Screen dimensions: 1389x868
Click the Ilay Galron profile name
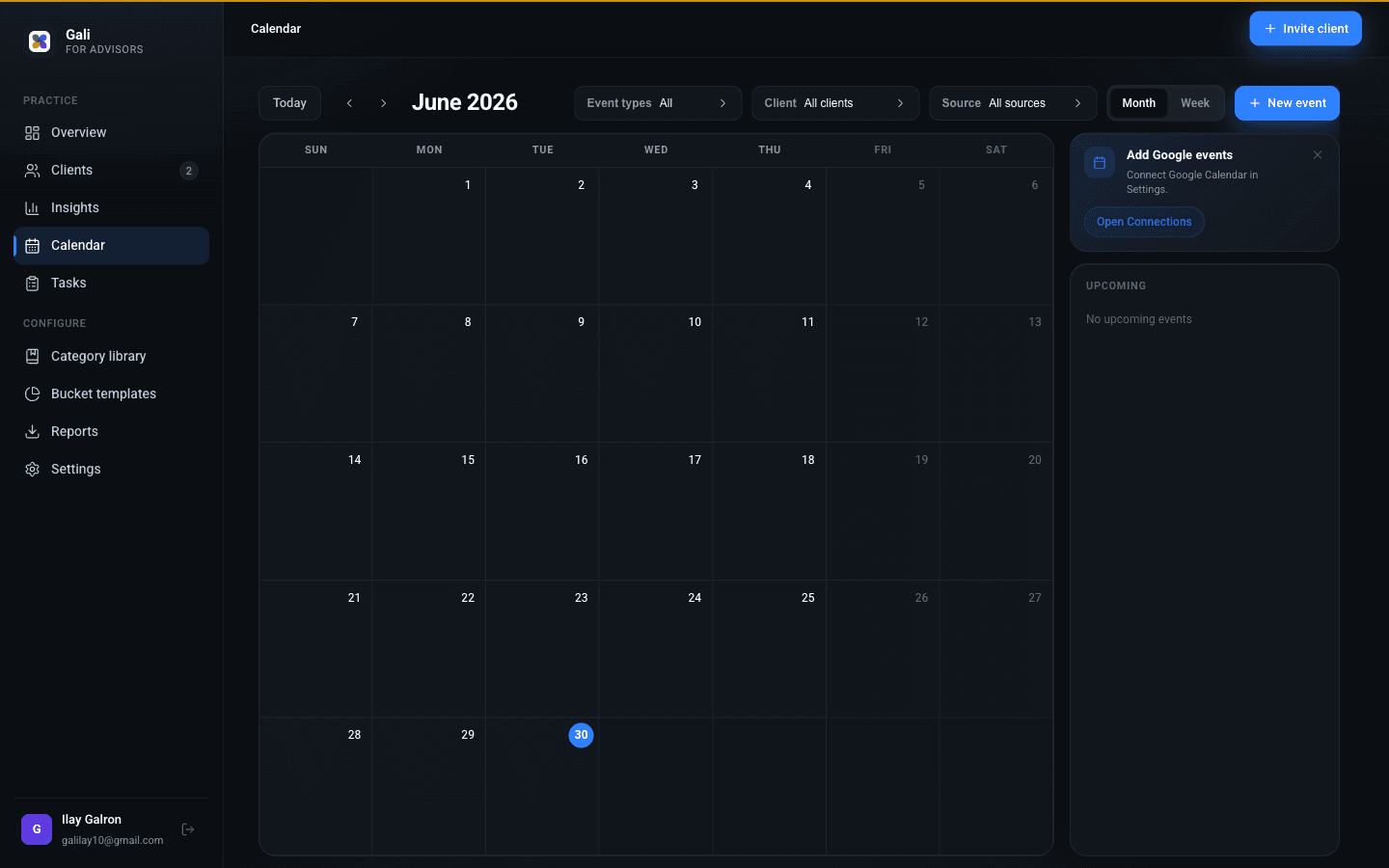(92, 820)
